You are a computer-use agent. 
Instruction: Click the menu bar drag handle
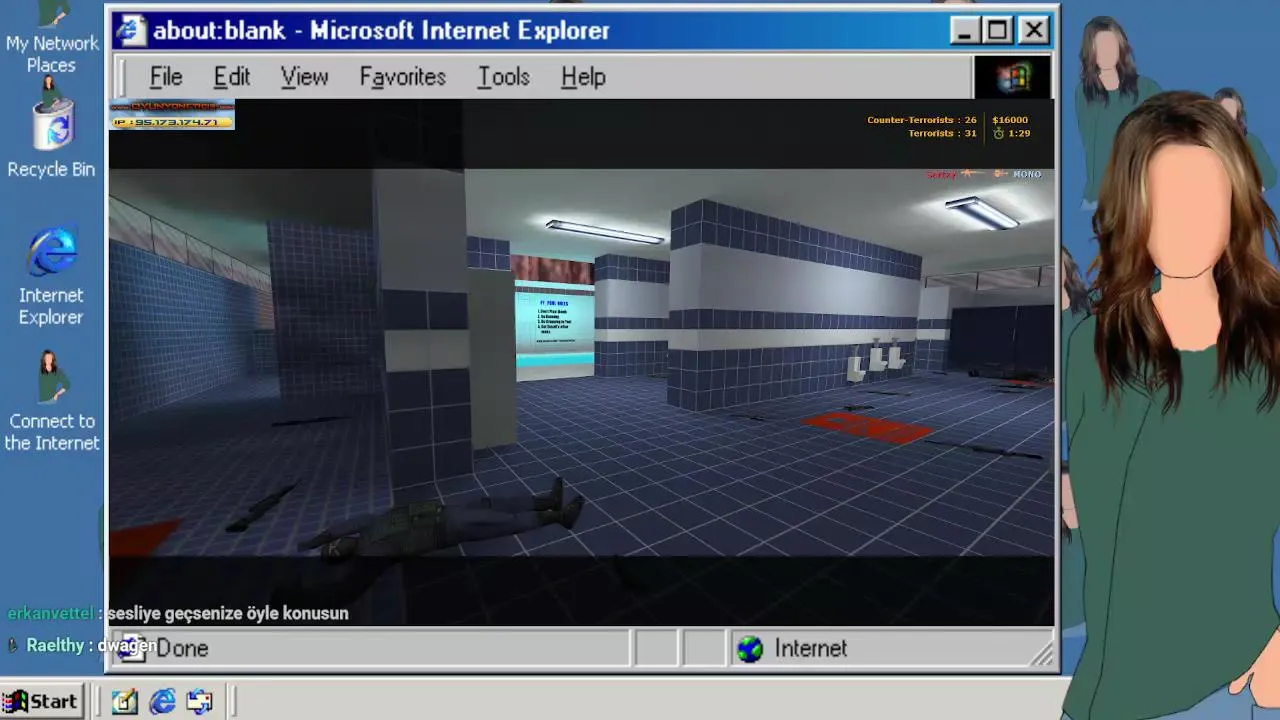[x=121, y=77]
